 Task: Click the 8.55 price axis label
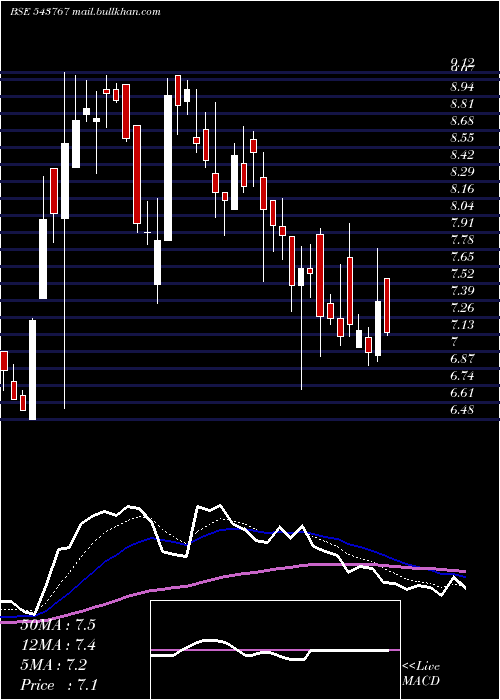[x=462, y=138]
